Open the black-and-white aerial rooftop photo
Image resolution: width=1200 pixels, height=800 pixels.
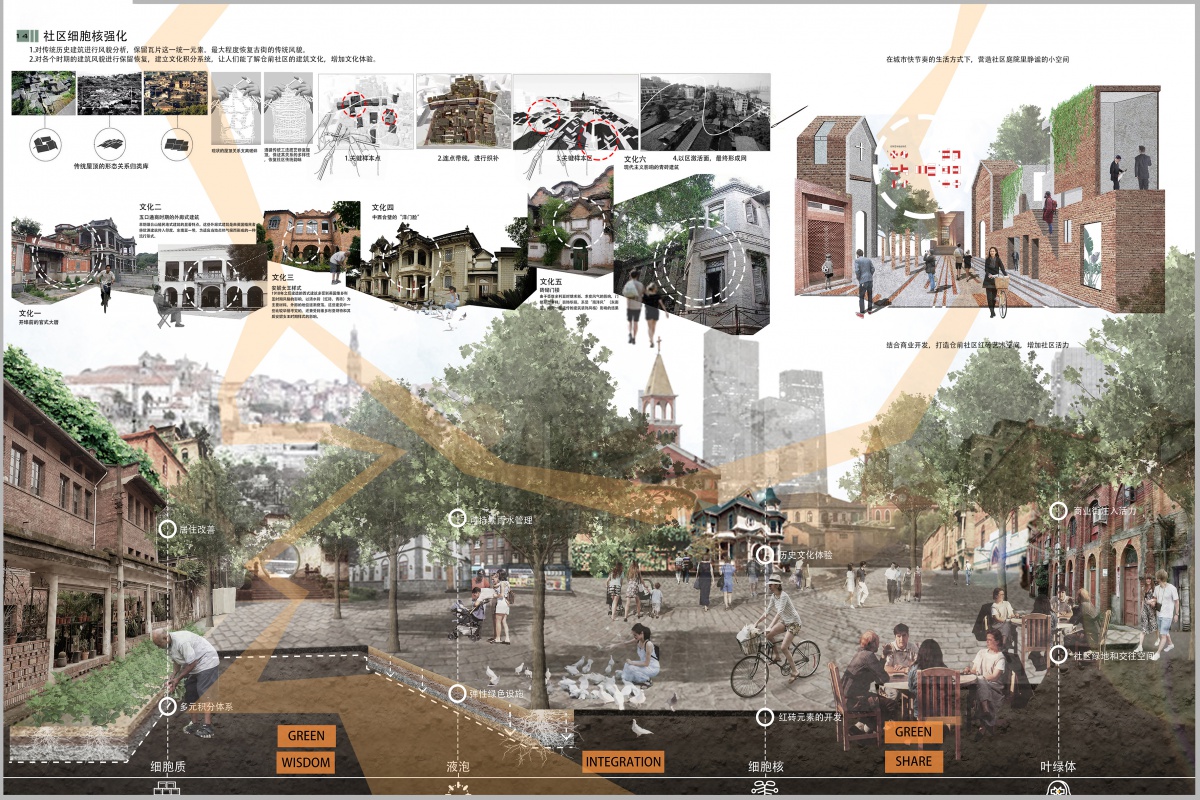(109, 93)
